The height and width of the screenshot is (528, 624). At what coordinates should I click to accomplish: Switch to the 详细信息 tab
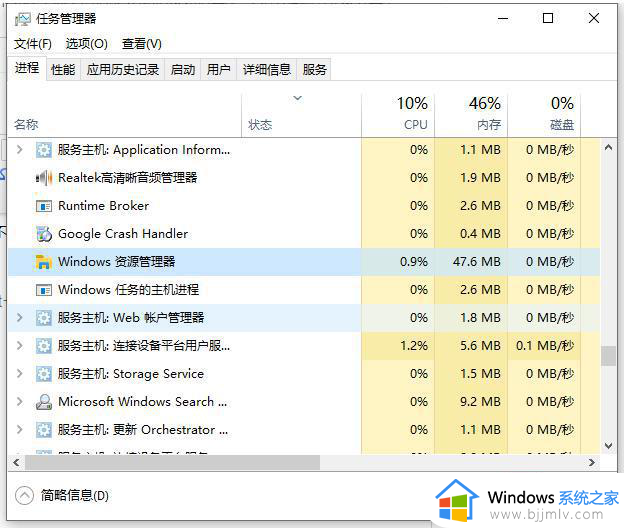click(x=267, y=70)
